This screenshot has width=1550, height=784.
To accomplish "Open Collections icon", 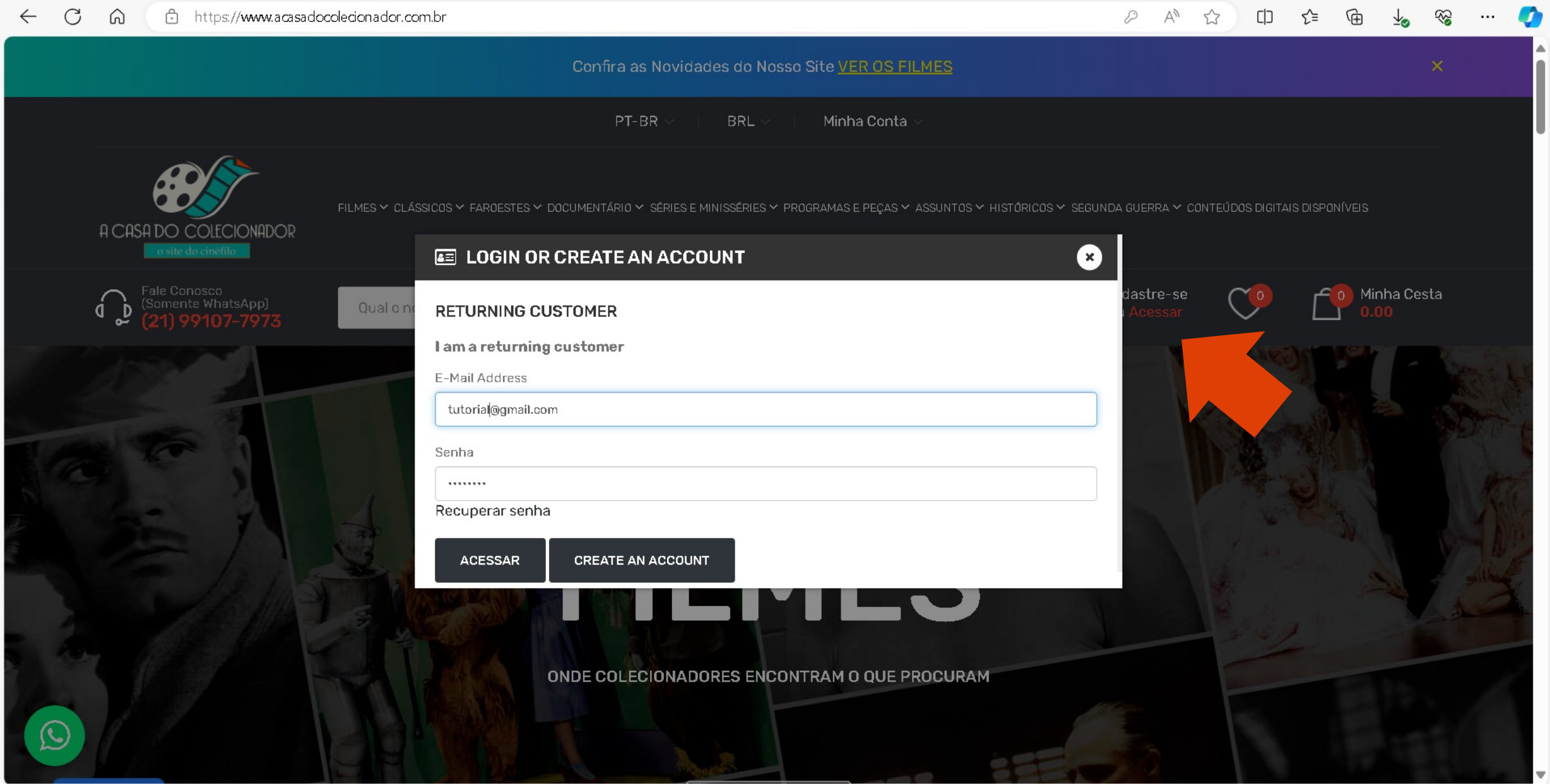I will click(1355, 17).
